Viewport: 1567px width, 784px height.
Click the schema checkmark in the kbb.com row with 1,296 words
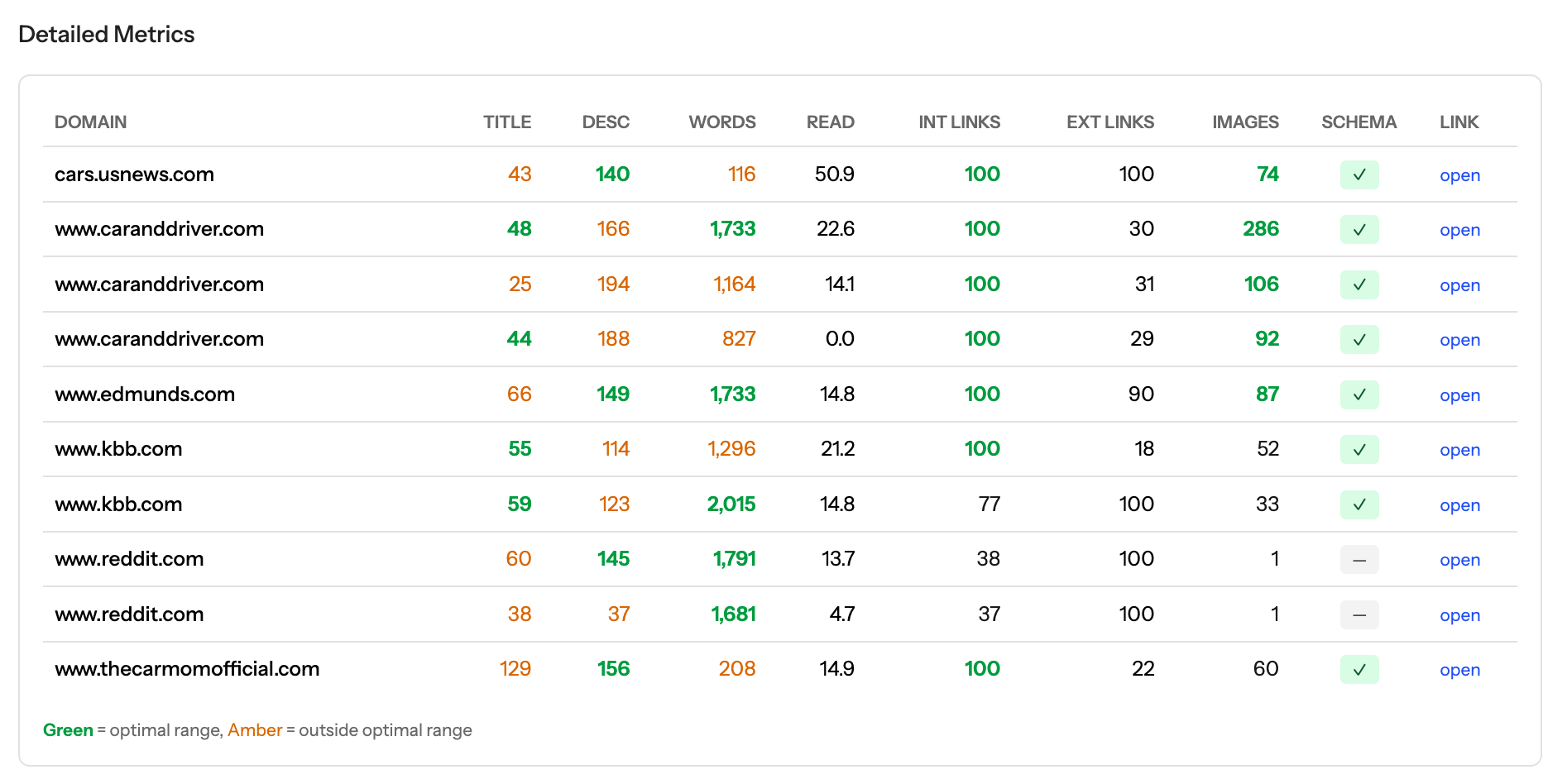pyautogui.click(x=1359, y=450)
